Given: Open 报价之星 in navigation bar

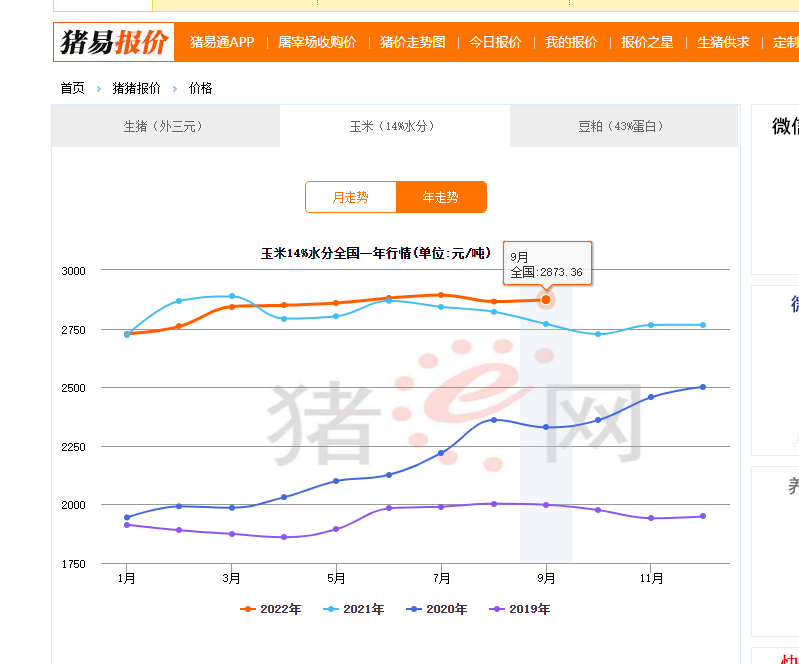Looking at the screenshot, I should (x=647, y=42).
